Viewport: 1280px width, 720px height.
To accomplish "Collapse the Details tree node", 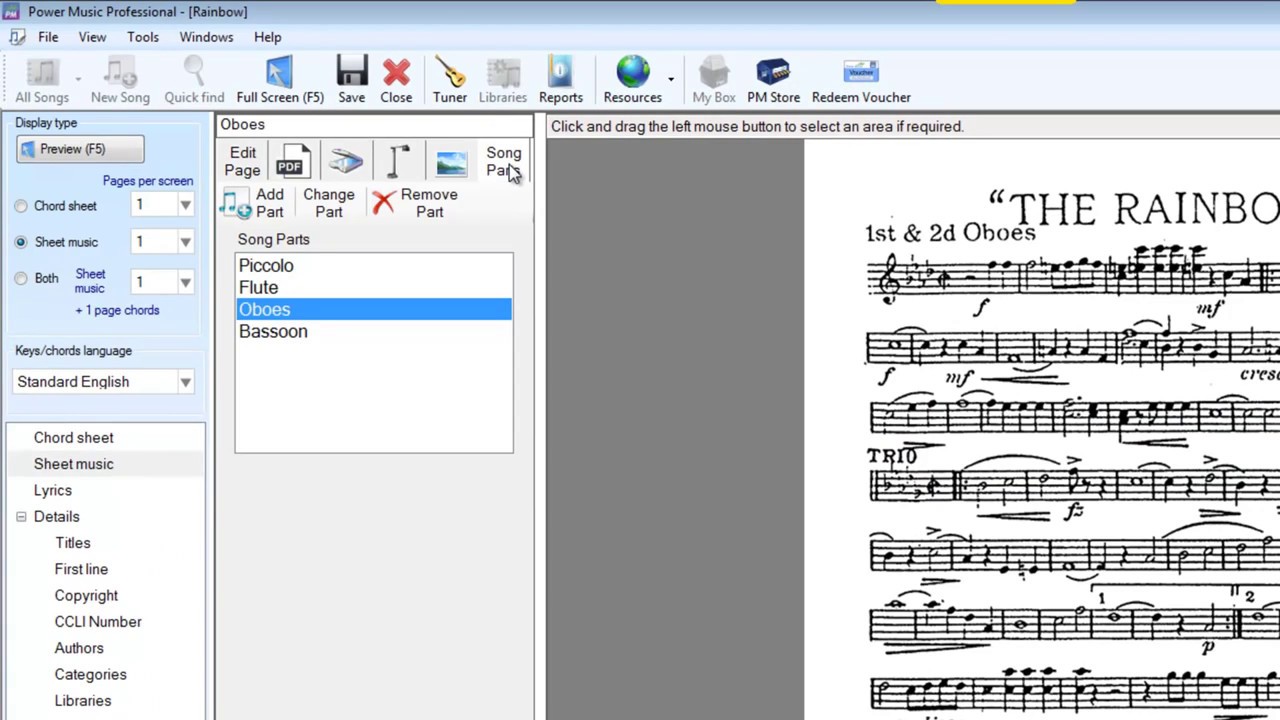I will [x=21, y=517].
